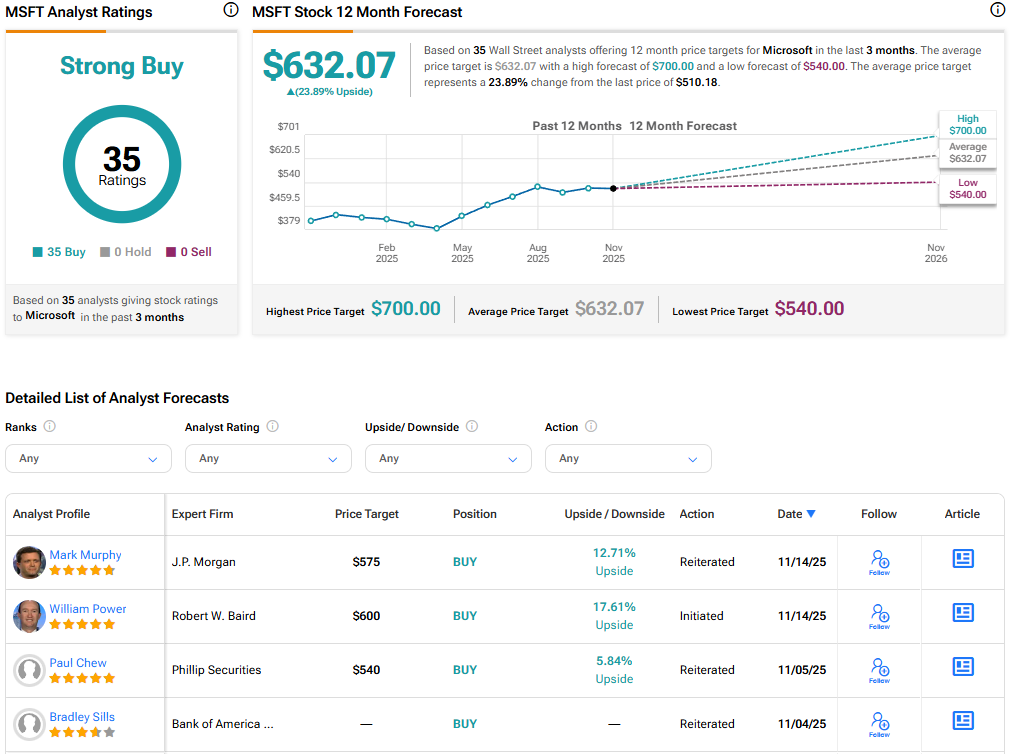
Task: Expand the Action filter dropdown
Action: click(x=628, y=459)
